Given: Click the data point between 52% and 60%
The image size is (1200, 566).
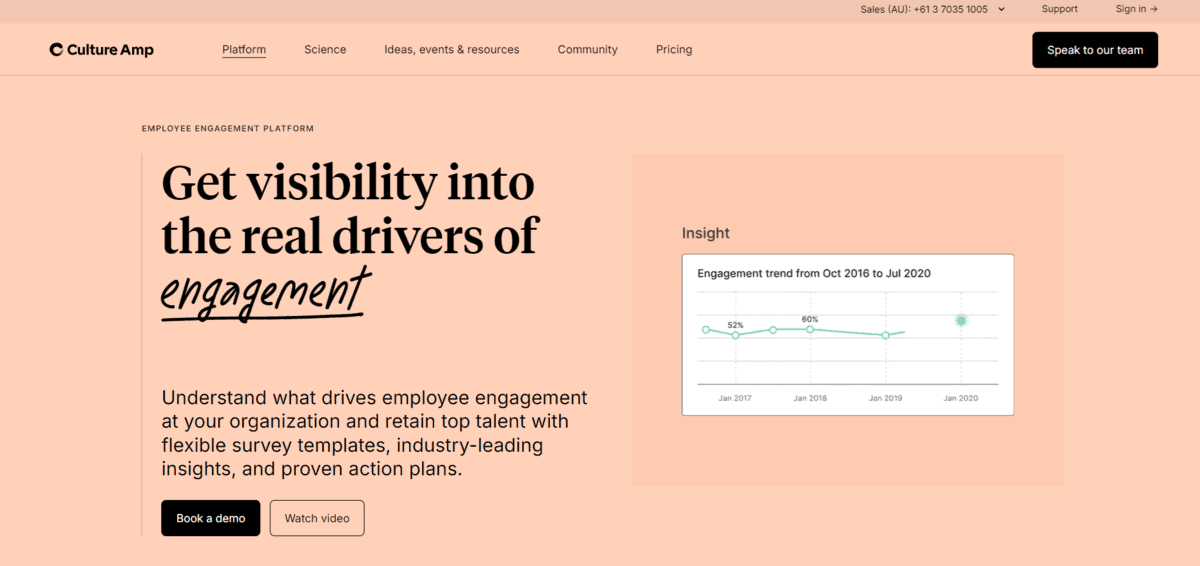Looking at the screenshot, I should pyautogui.click(x=773, y=329).
